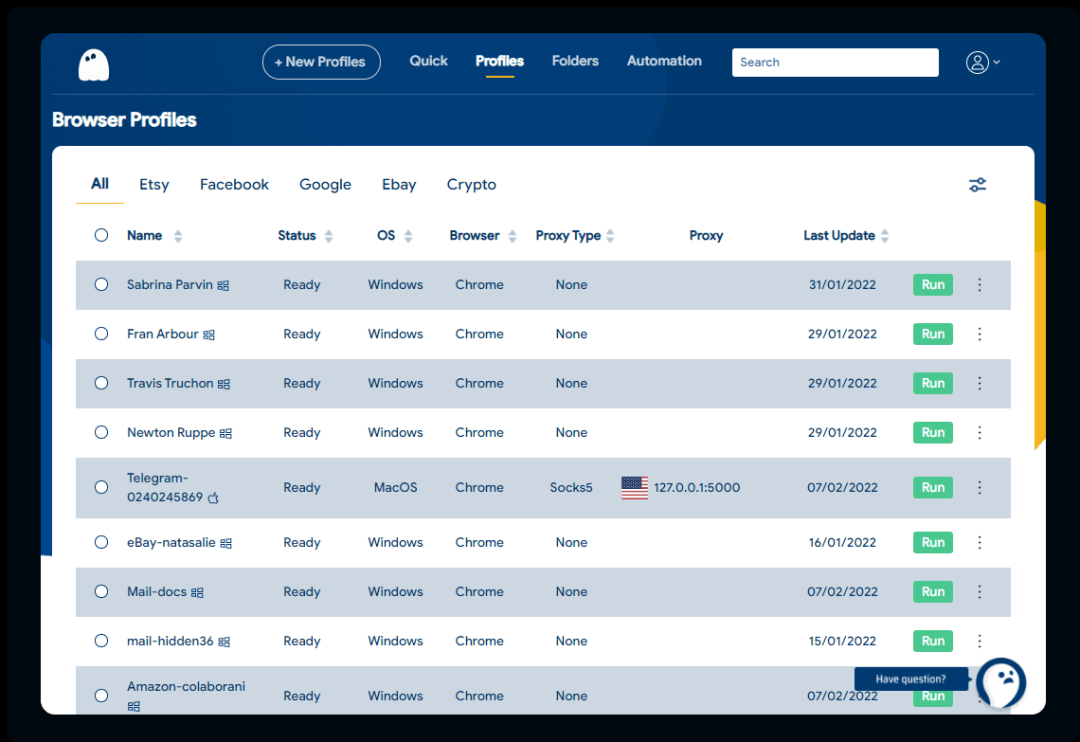Screen dimensions: 1080x742
Task: Click Apple icon next to Telegram-0240245869
Action: pos(214,497)
